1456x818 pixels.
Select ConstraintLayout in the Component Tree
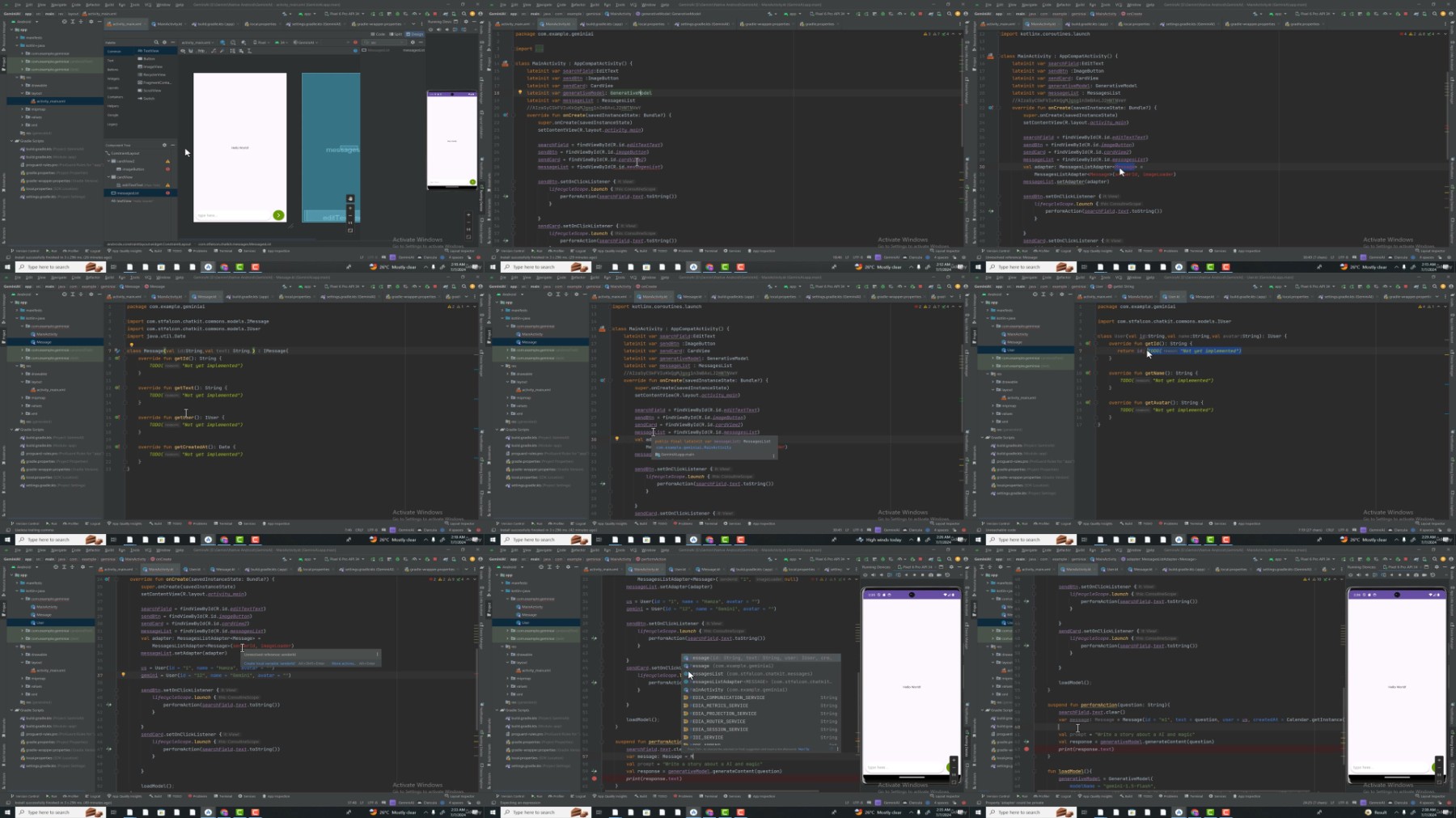[123, 153]
